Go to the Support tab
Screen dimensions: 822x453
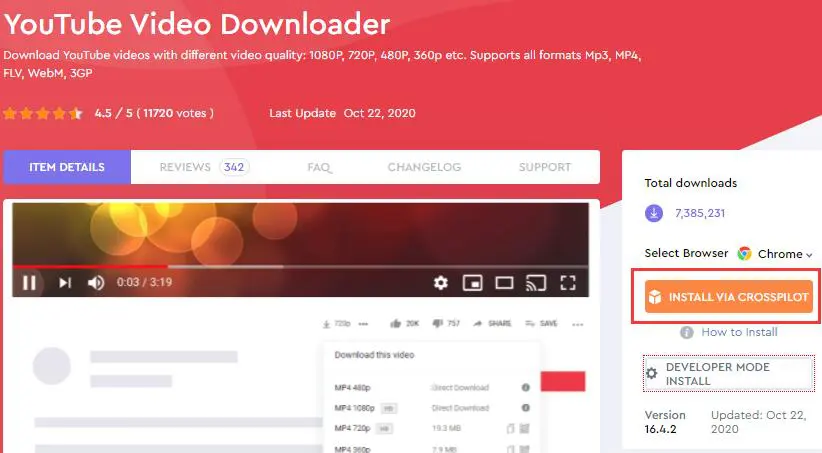[545, 167]
